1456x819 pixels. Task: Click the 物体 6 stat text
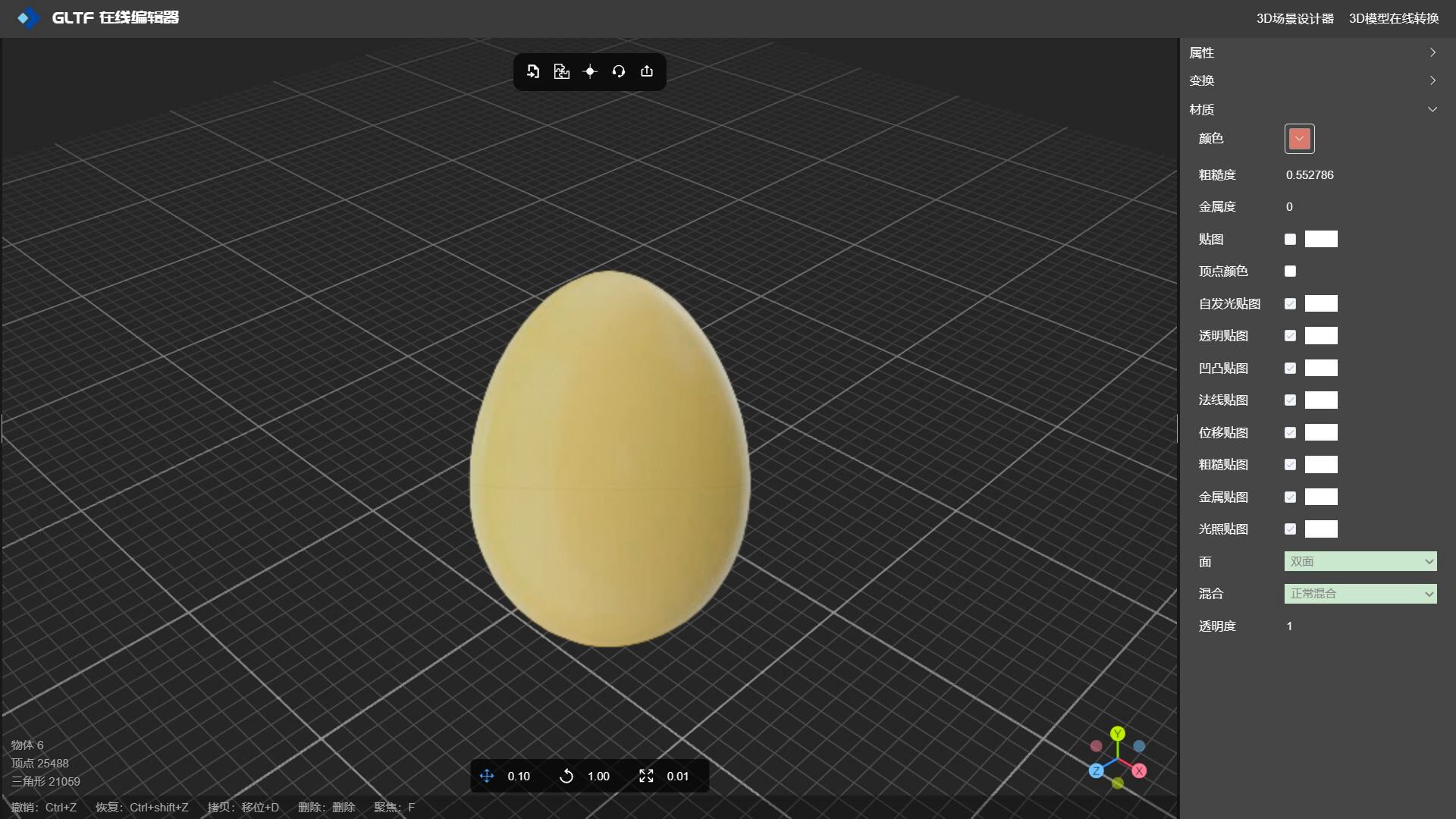click(27, 745)
